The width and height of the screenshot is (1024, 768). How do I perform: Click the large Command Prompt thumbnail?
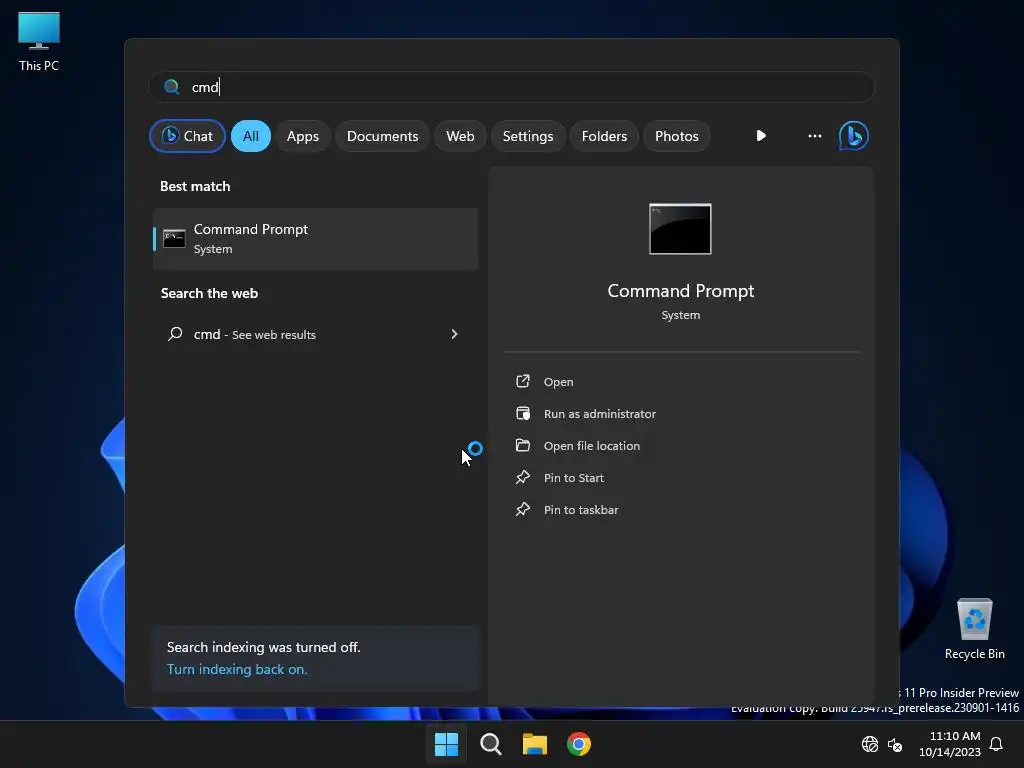[680, 229]
